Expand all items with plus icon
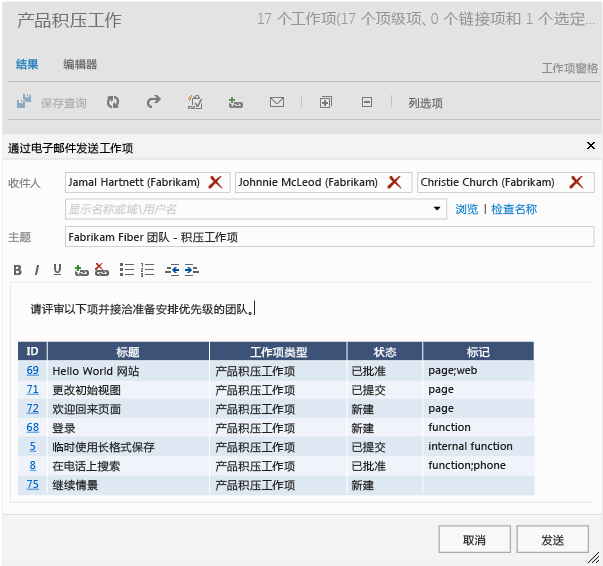 click(326, 102)
